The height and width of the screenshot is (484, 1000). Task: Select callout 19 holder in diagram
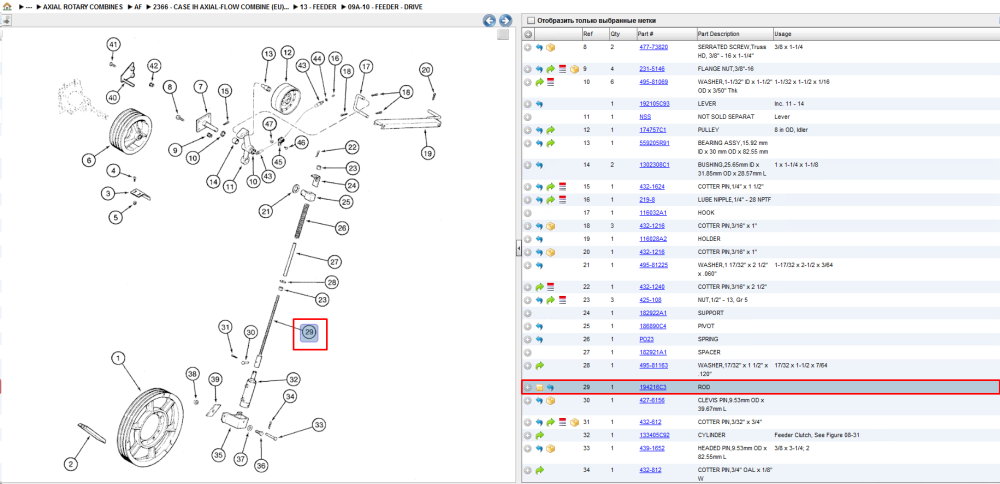coord(427,153)
